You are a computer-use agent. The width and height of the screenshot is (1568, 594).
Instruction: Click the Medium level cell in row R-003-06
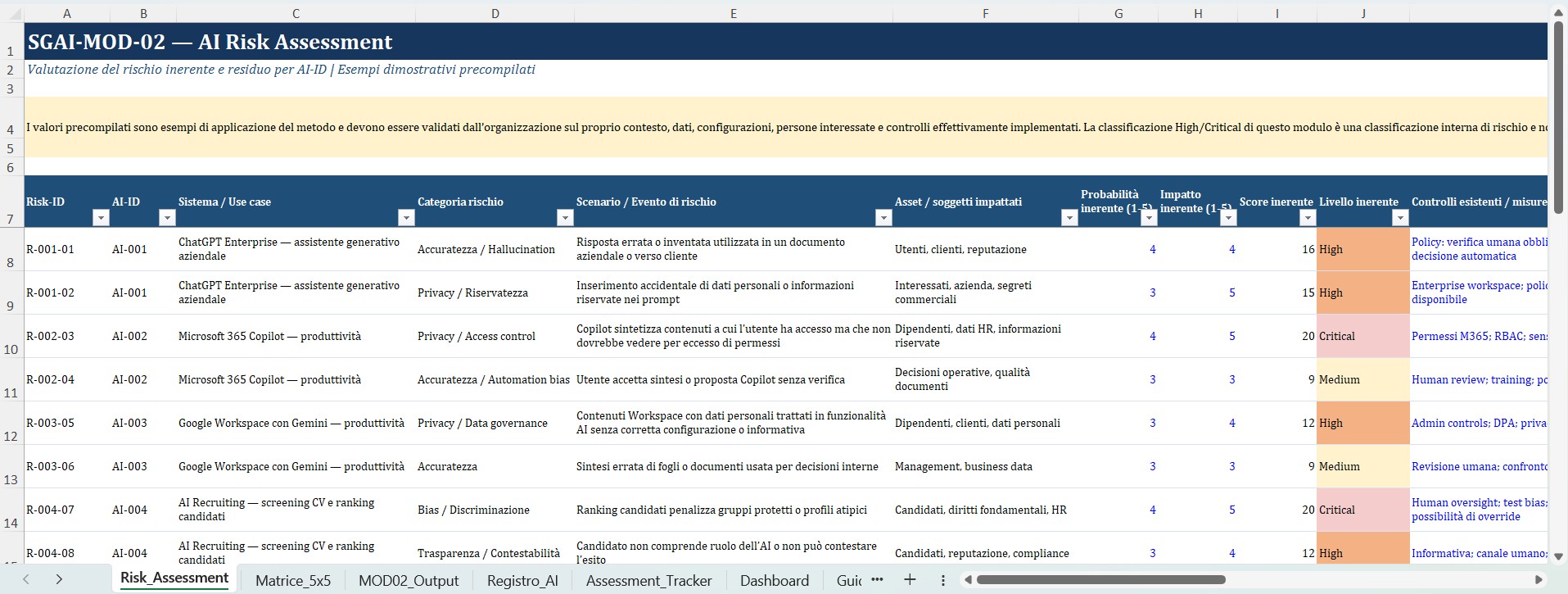pos(1363,466)
